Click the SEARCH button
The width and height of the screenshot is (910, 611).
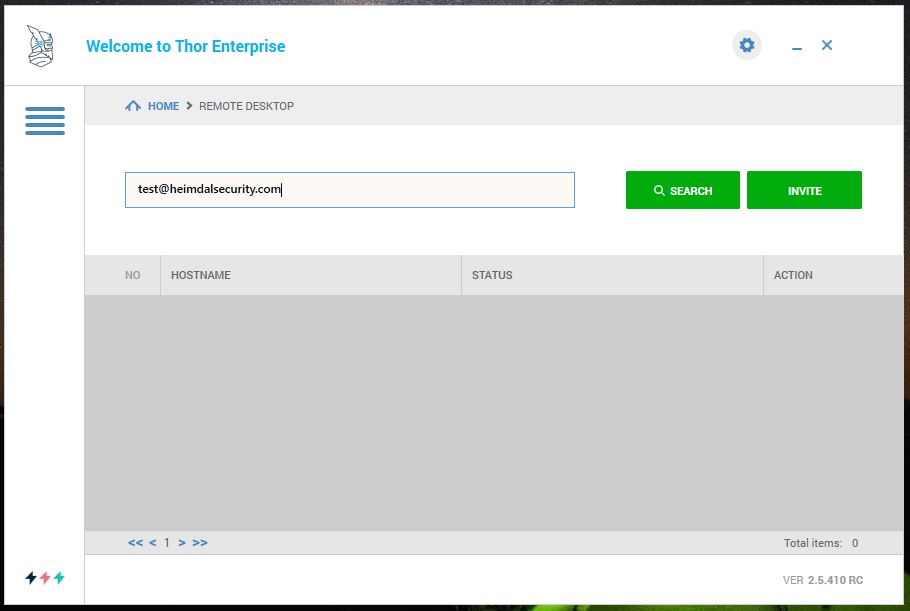coord(682,190)
